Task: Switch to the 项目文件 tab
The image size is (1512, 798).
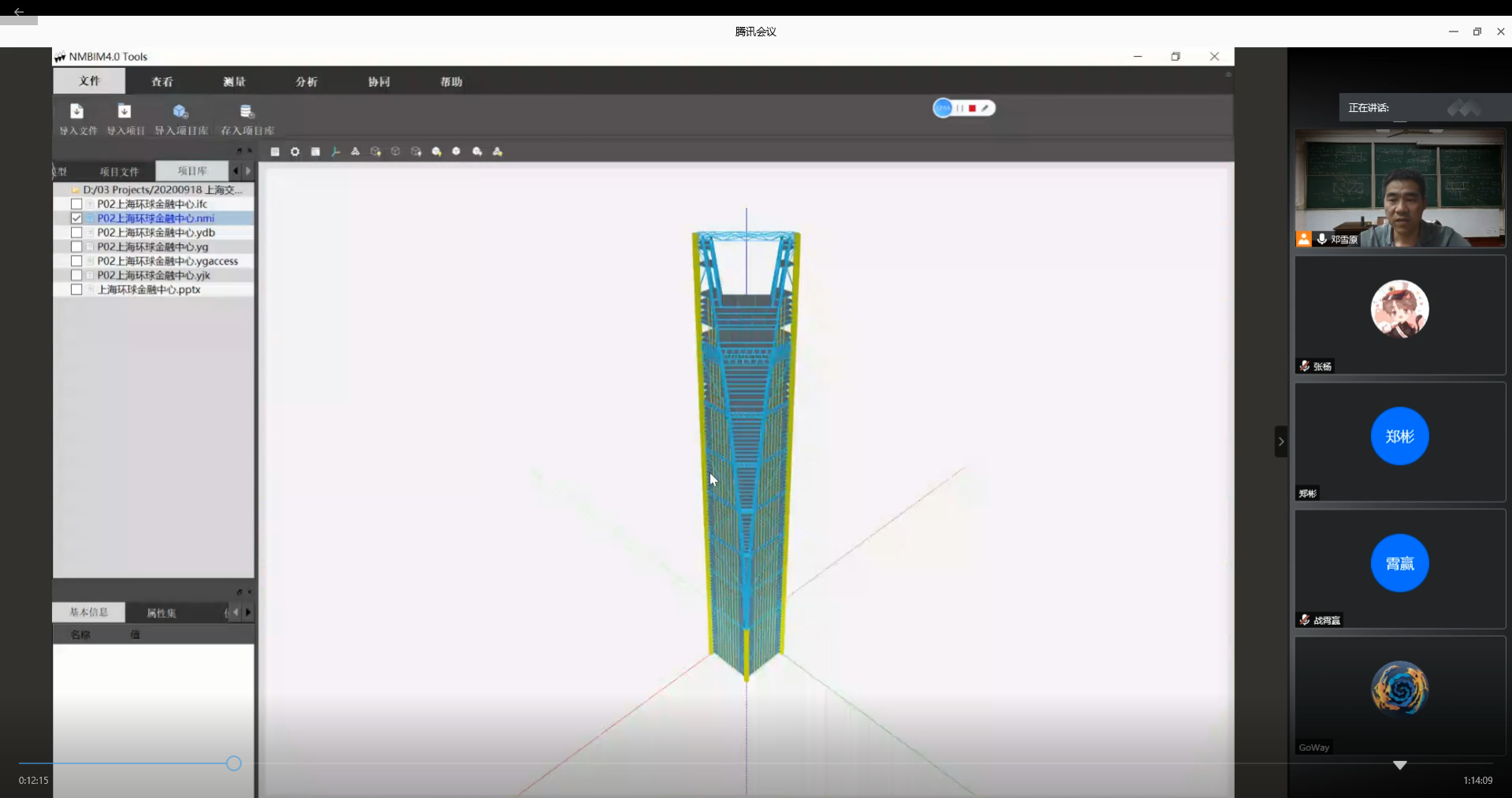Action: (x=119, y=171)
